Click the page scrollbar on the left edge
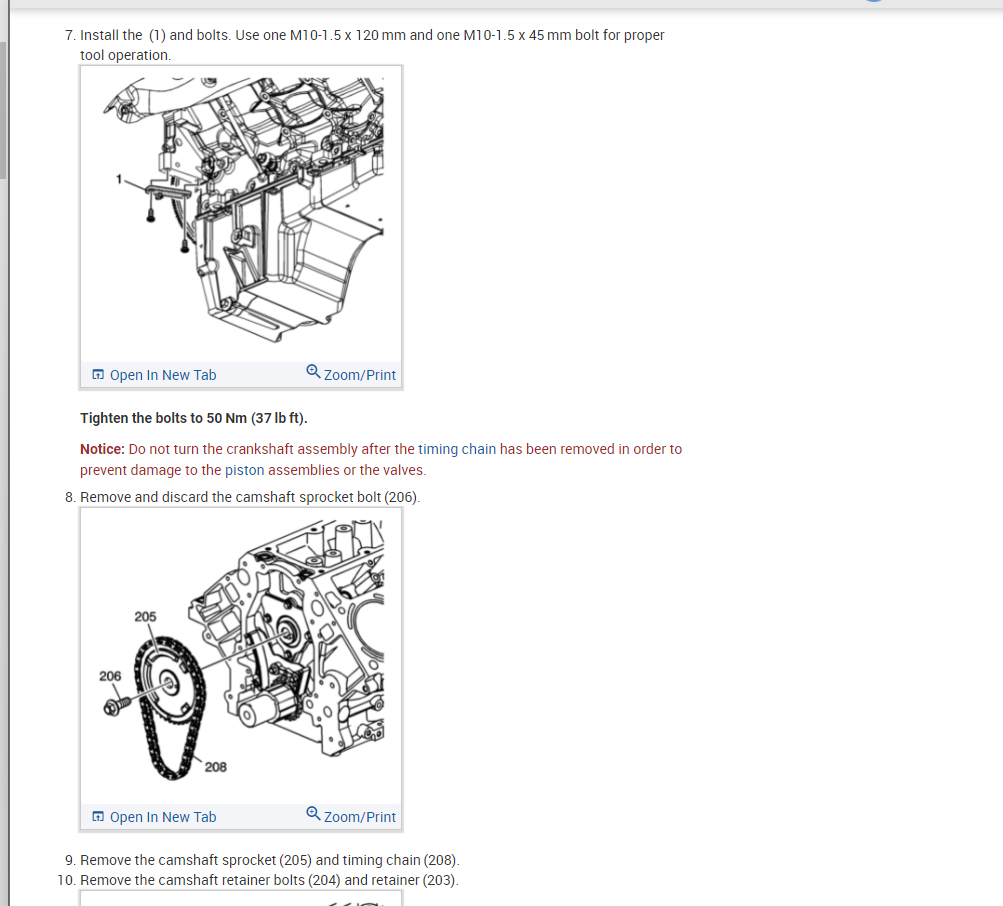 (3, 111)
